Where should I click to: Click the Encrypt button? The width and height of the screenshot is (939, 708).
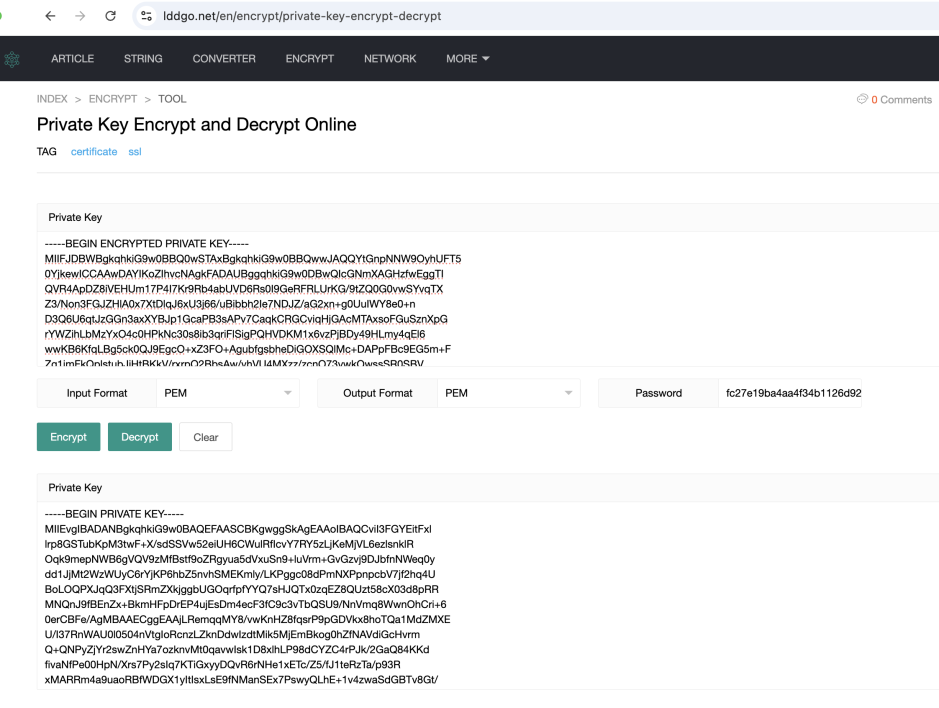[68, 437]
